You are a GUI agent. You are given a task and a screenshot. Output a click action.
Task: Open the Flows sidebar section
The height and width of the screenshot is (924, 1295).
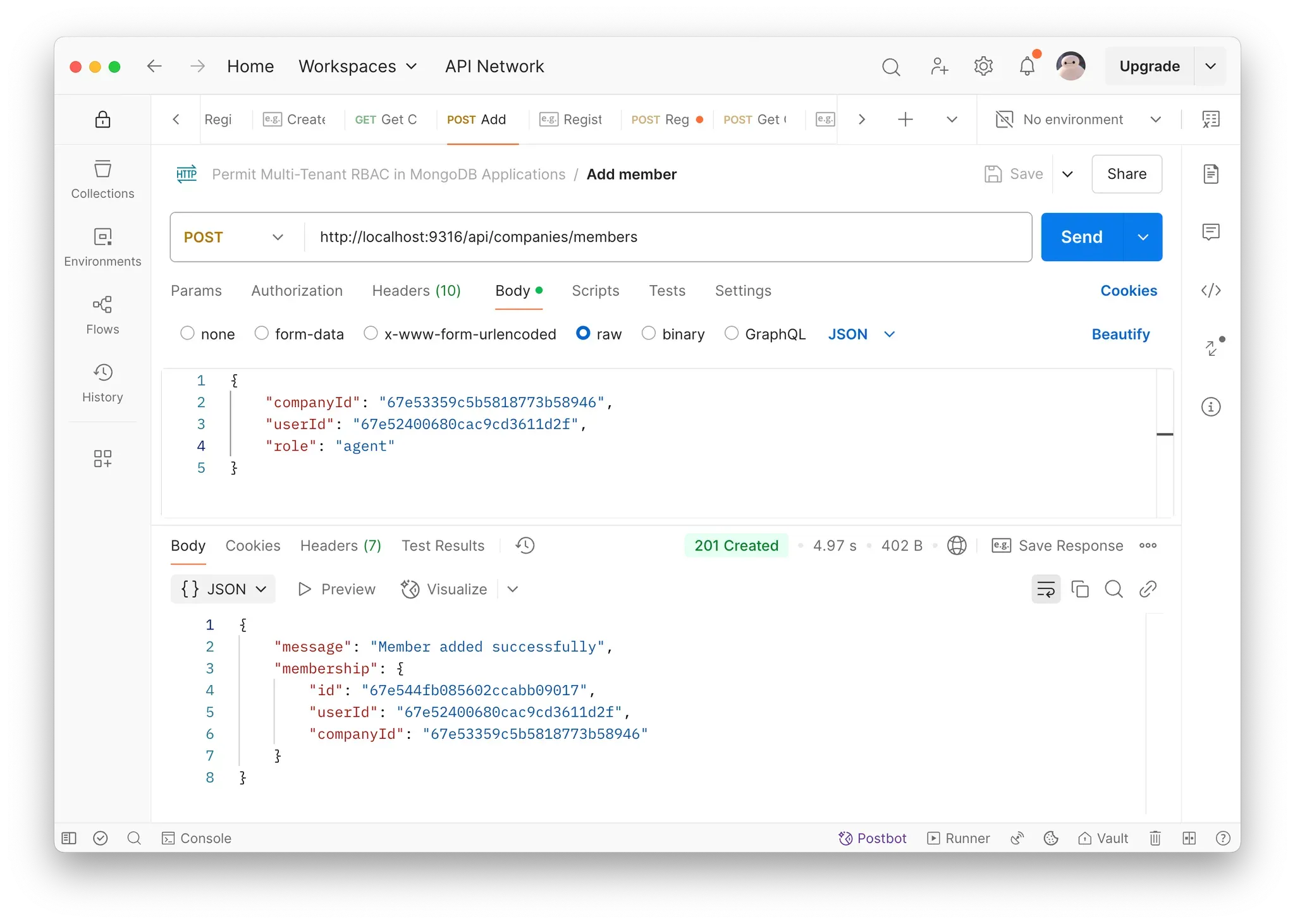point(102,315)
